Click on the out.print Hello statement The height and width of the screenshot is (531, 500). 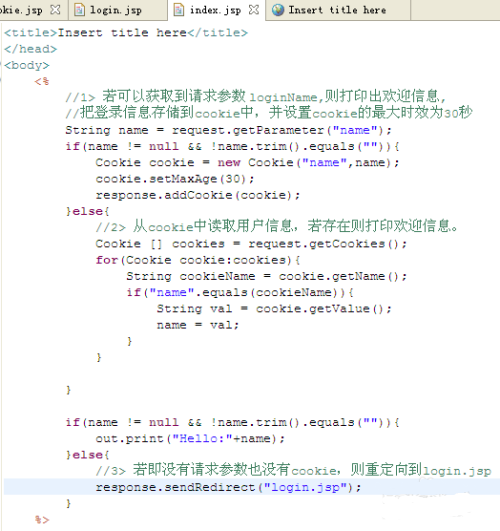pos(190,439)
